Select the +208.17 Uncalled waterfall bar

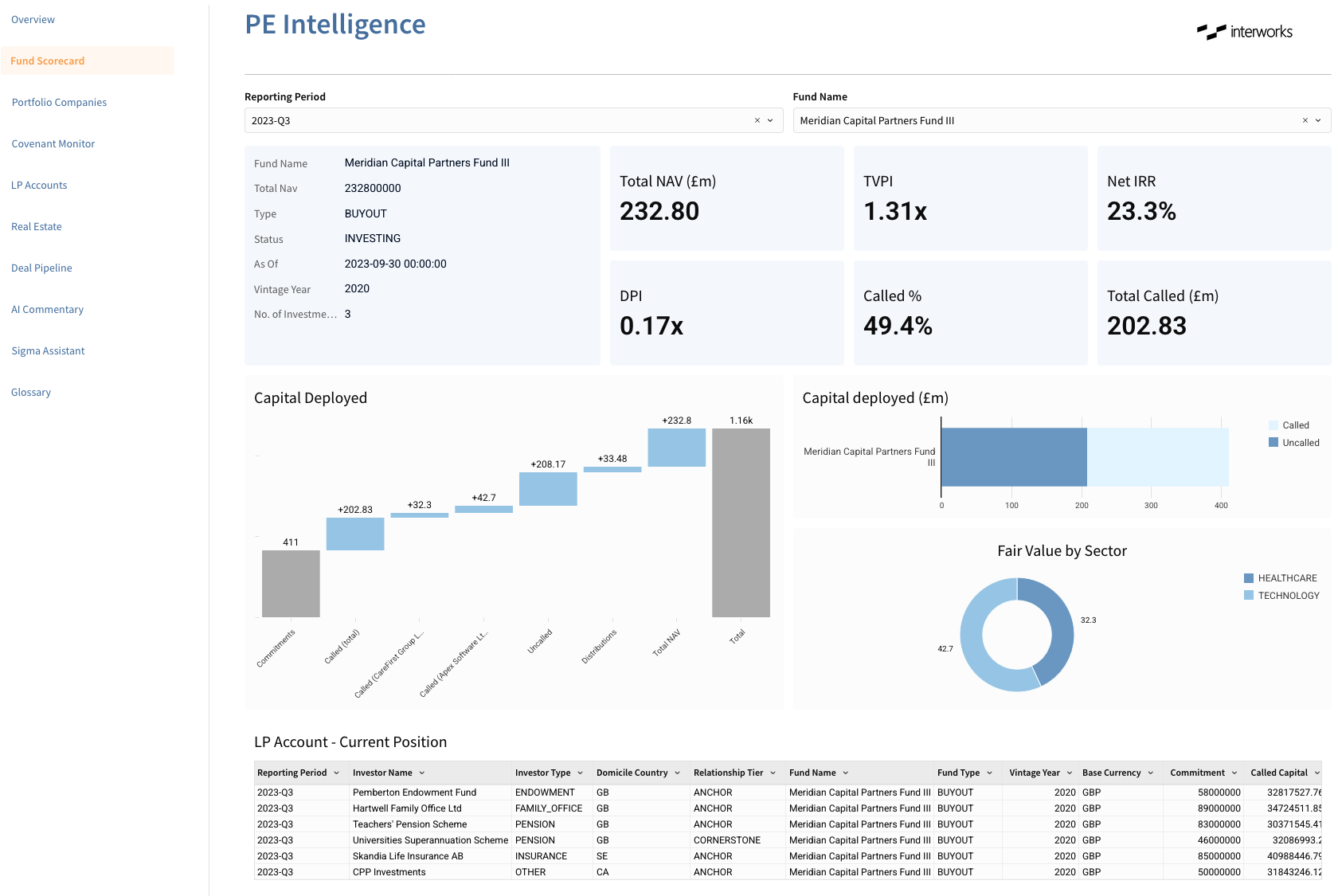coord(548,489)
